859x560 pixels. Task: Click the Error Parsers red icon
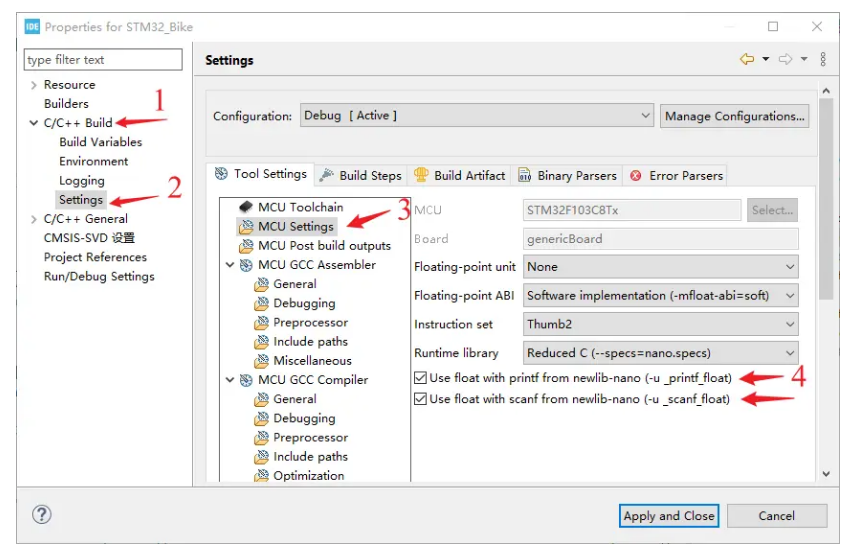pos(635,175)
